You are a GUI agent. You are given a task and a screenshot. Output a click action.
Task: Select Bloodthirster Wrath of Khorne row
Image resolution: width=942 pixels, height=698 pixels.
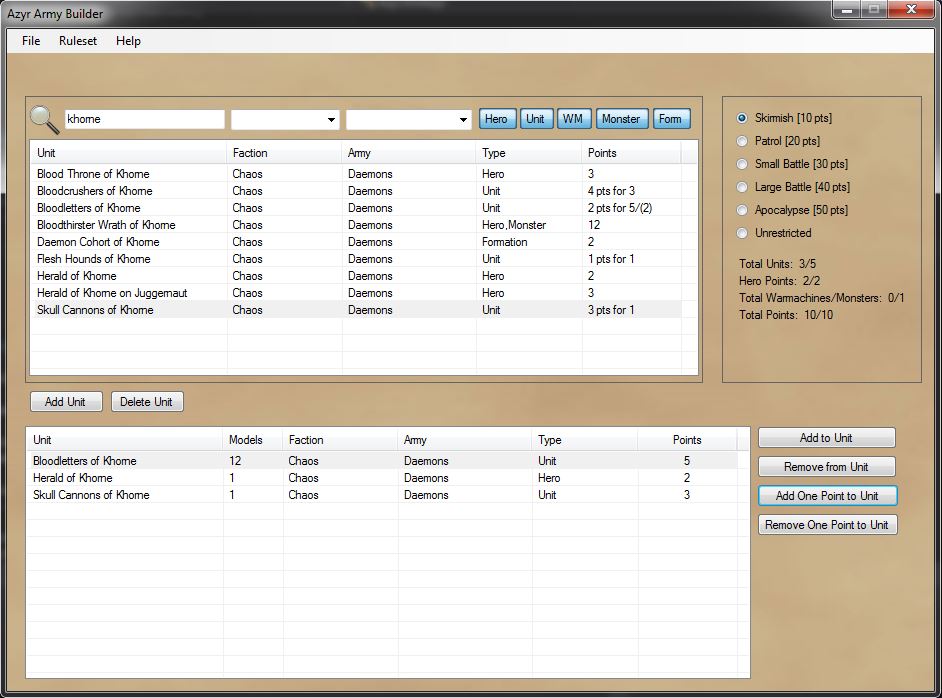pos(356,225)
